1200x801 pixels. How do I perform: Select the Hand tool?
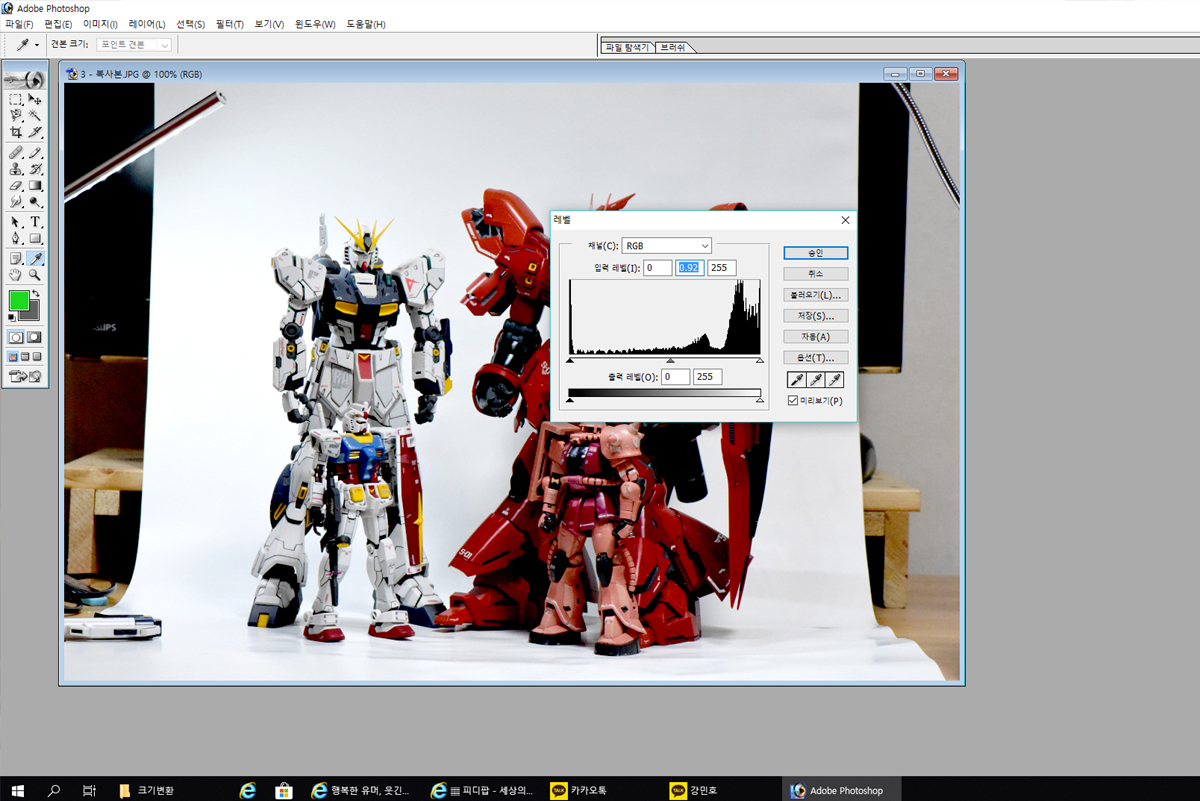[x=16, y=275]
